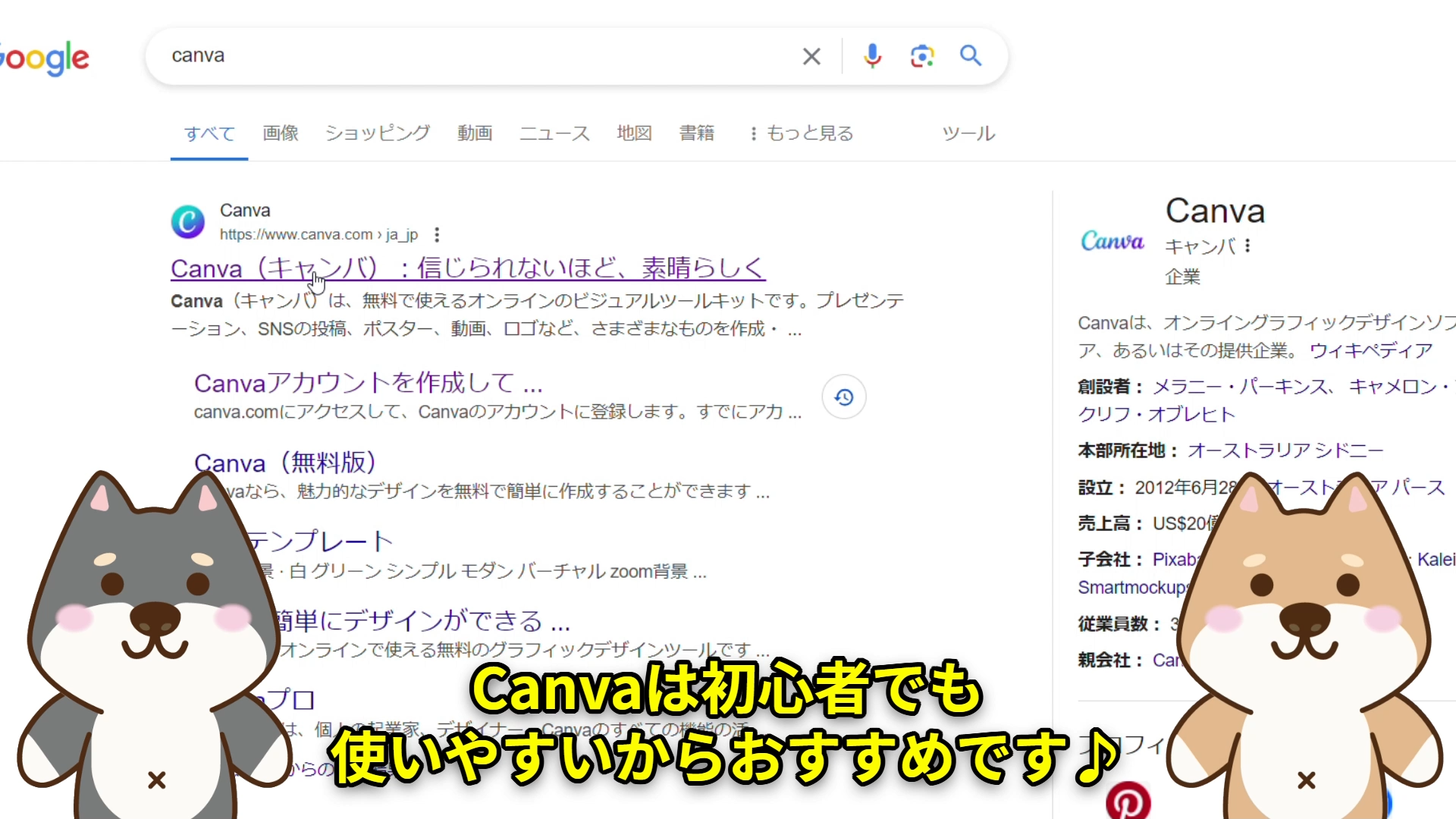
Task: Click the three-dot menu icon next to Canva URL
Action: (x=438, y=234)
